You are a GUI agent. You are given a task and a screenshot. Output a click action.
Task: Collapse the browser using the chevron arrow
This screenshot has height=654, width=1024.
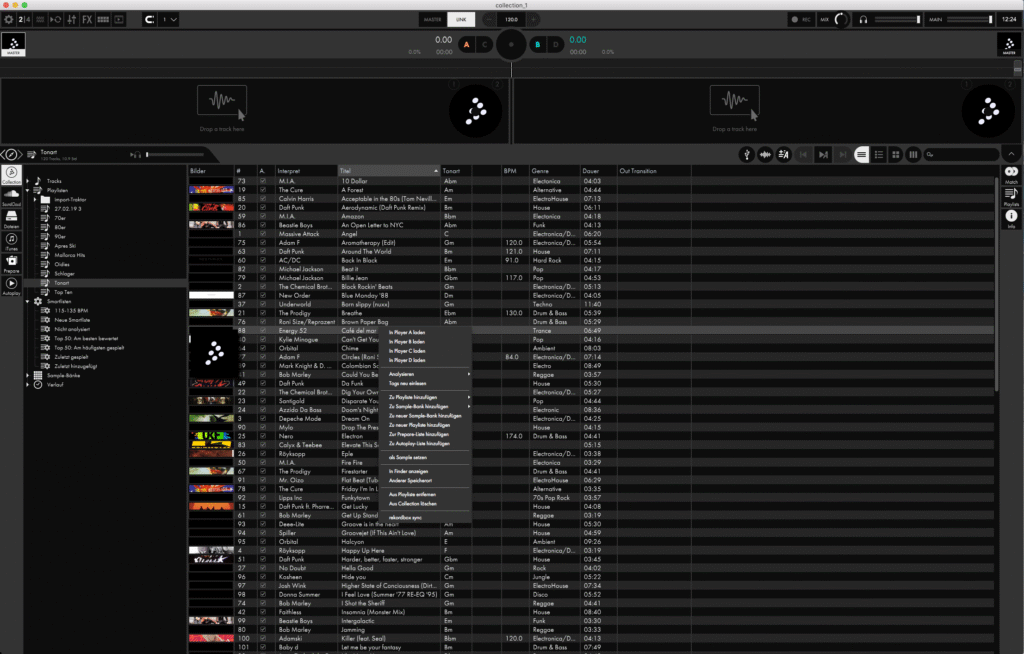(1011, 153)
